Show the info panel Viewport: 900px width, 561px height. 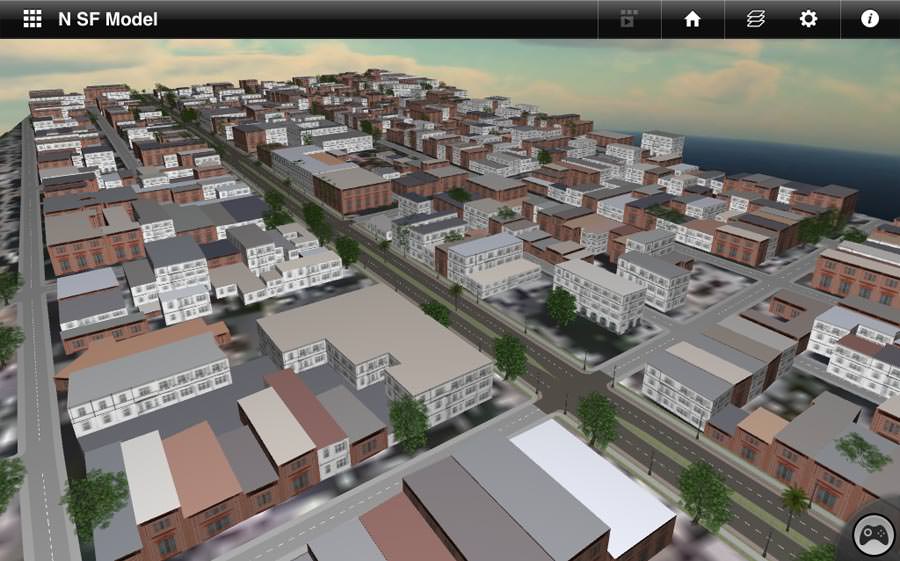pos(870,19)
